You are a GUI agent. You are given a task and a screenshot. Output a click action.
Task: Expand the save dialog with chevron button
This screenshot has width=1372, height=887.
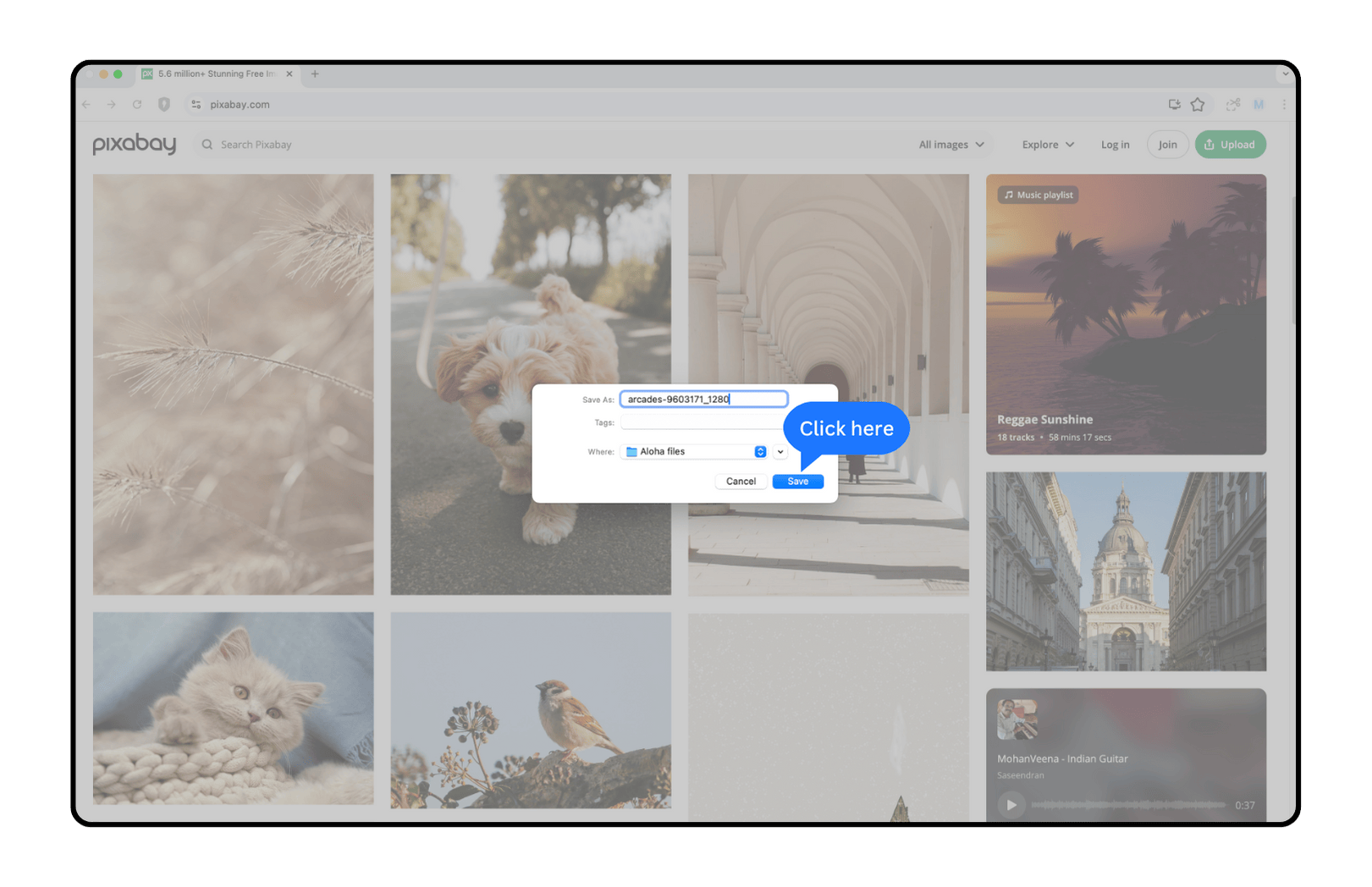pyautogui.click(x=780, y=452)
